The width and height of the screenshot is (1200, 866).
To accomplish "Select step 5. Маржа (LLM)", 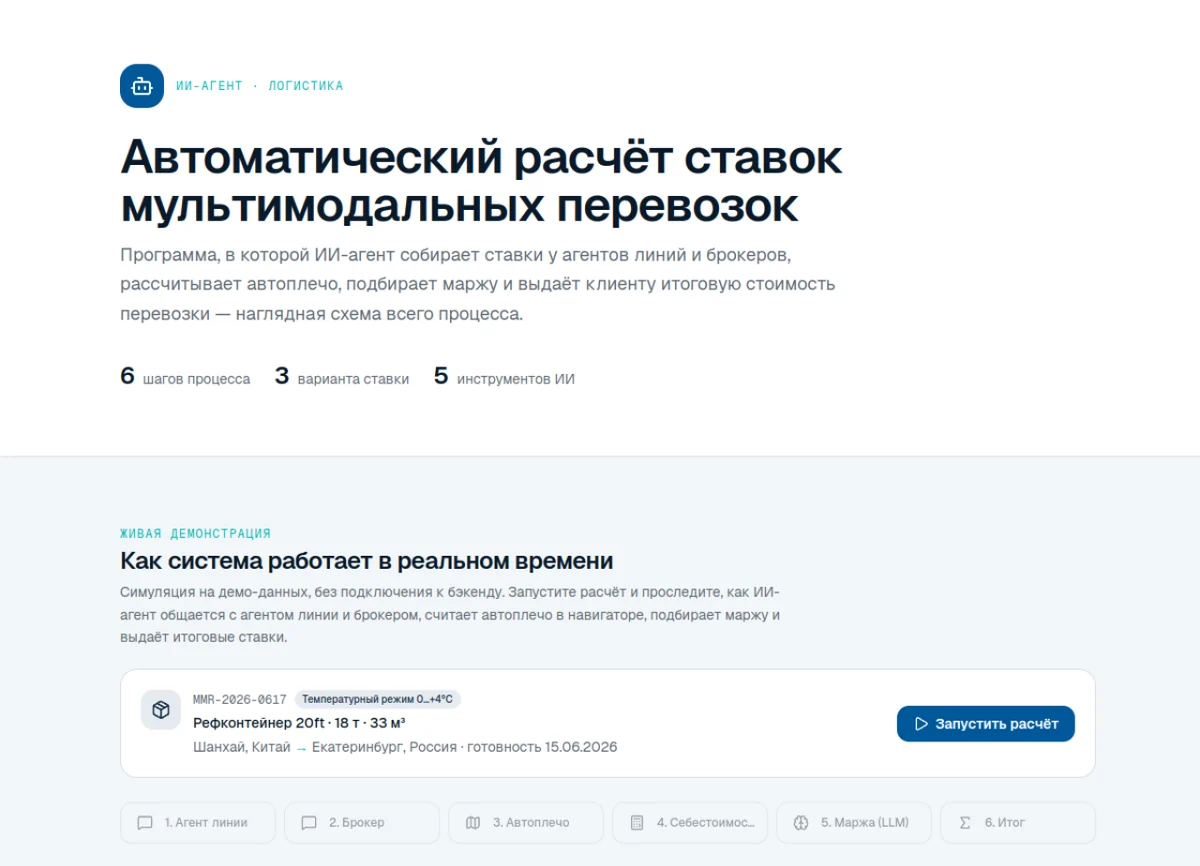I will [854, 823].
